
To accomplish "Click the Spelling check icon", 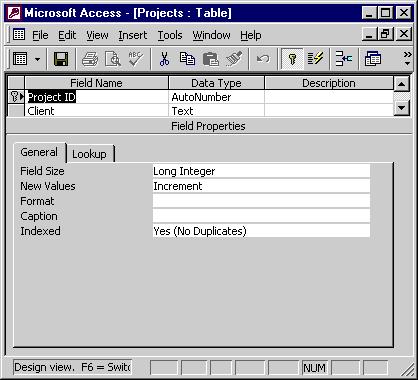I will [135, 59].
